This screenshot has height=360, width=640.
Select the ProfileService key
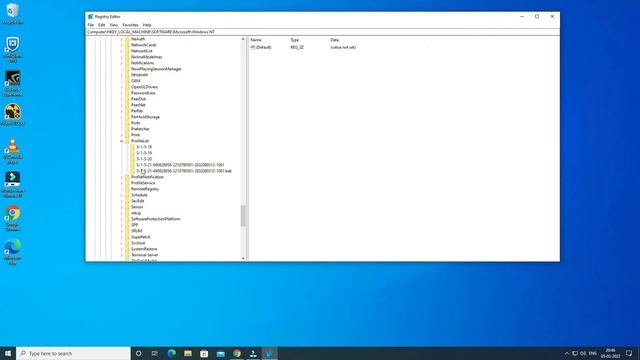pyautogui.click(x=143, y=183)
